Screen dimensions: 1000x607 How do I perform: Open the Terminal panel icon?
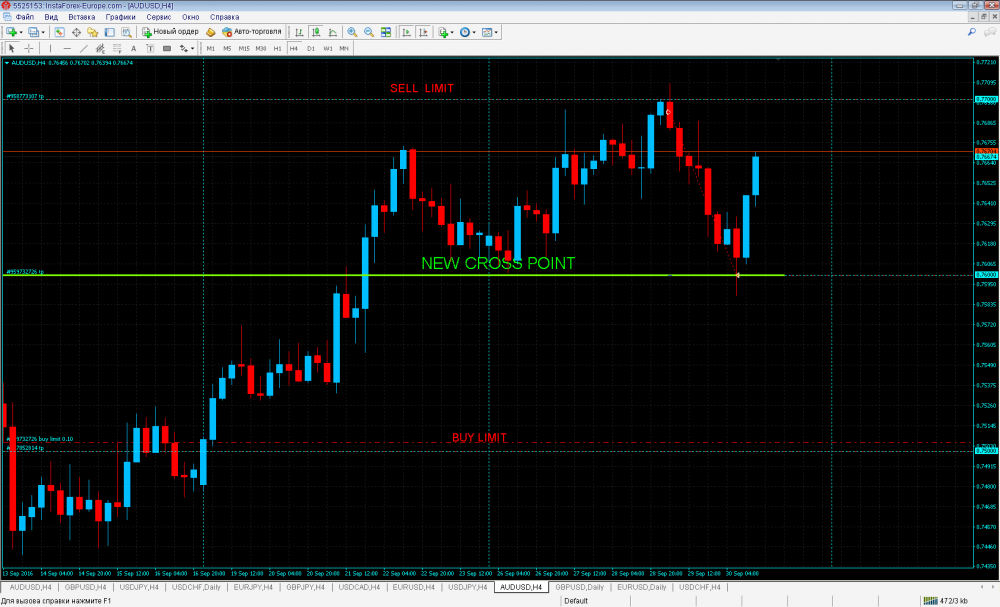(110, 32)
